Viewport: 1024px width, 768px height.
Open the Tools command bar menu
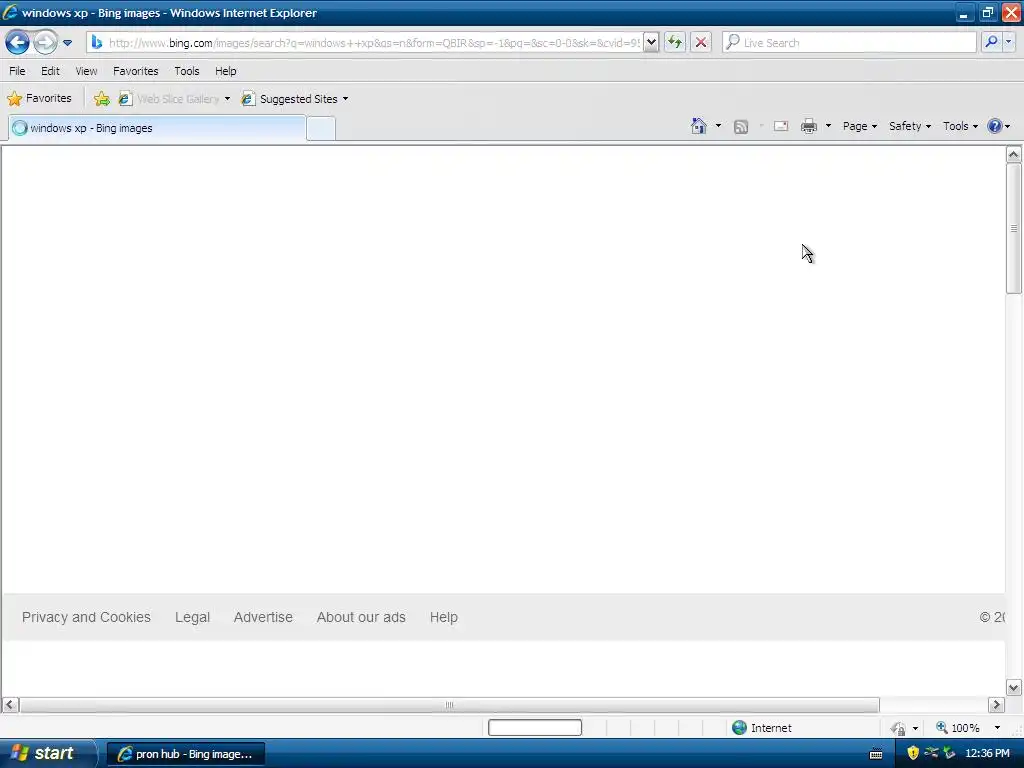point(960,126)
